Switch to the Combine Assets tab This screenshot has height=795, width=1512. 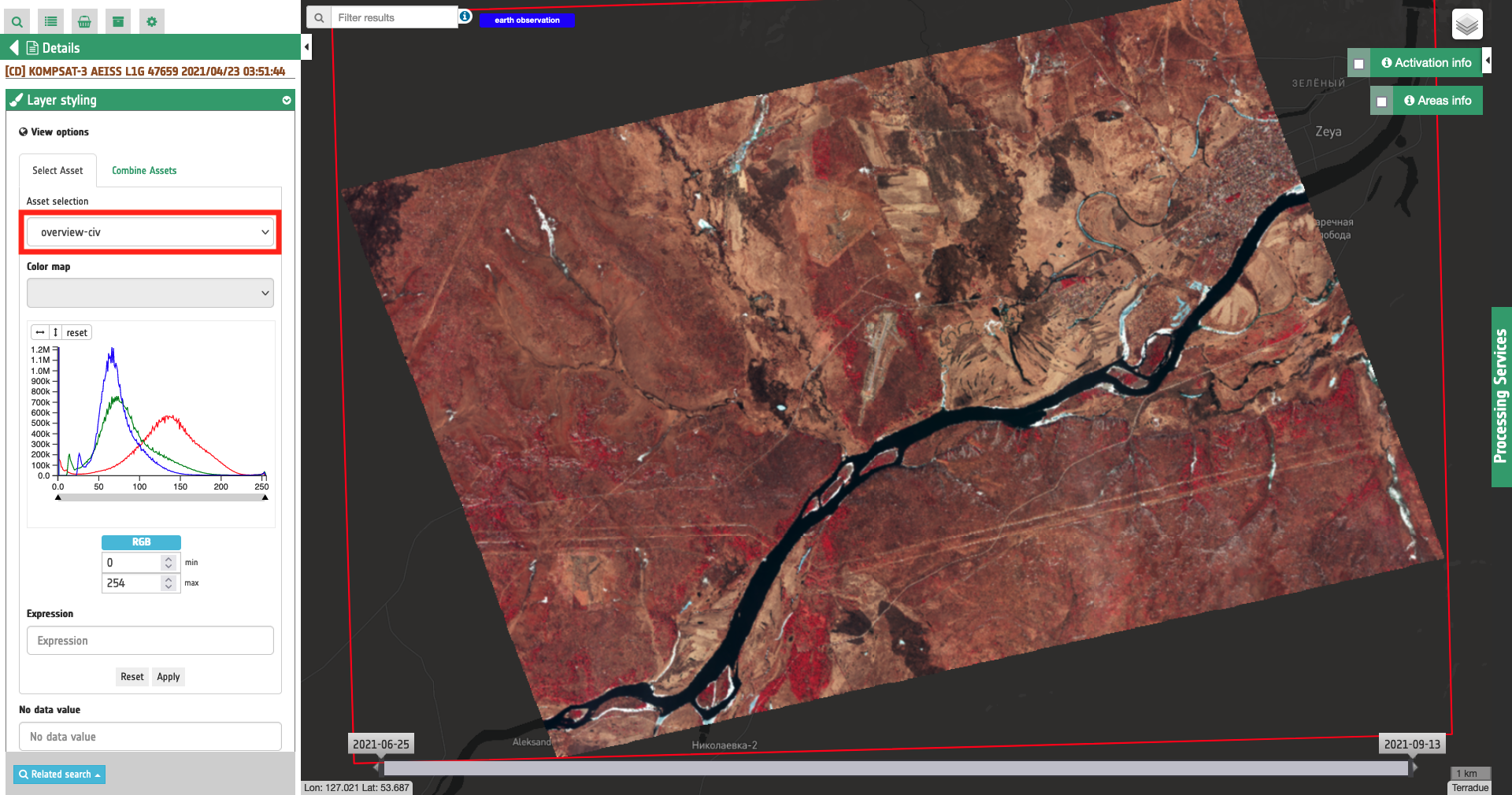click(144, 171)
